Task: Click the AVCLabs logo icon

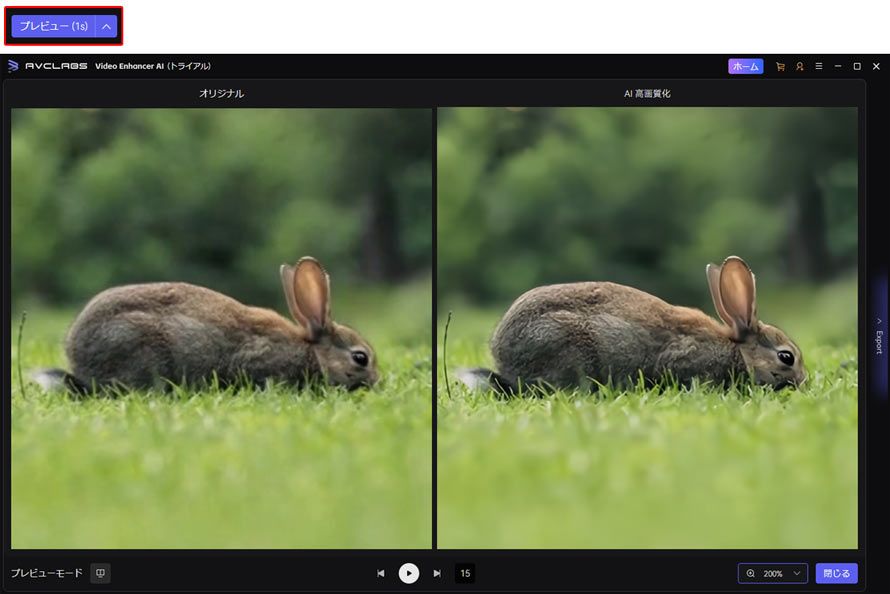Action: pyautogui.click(x=13, y=66)
